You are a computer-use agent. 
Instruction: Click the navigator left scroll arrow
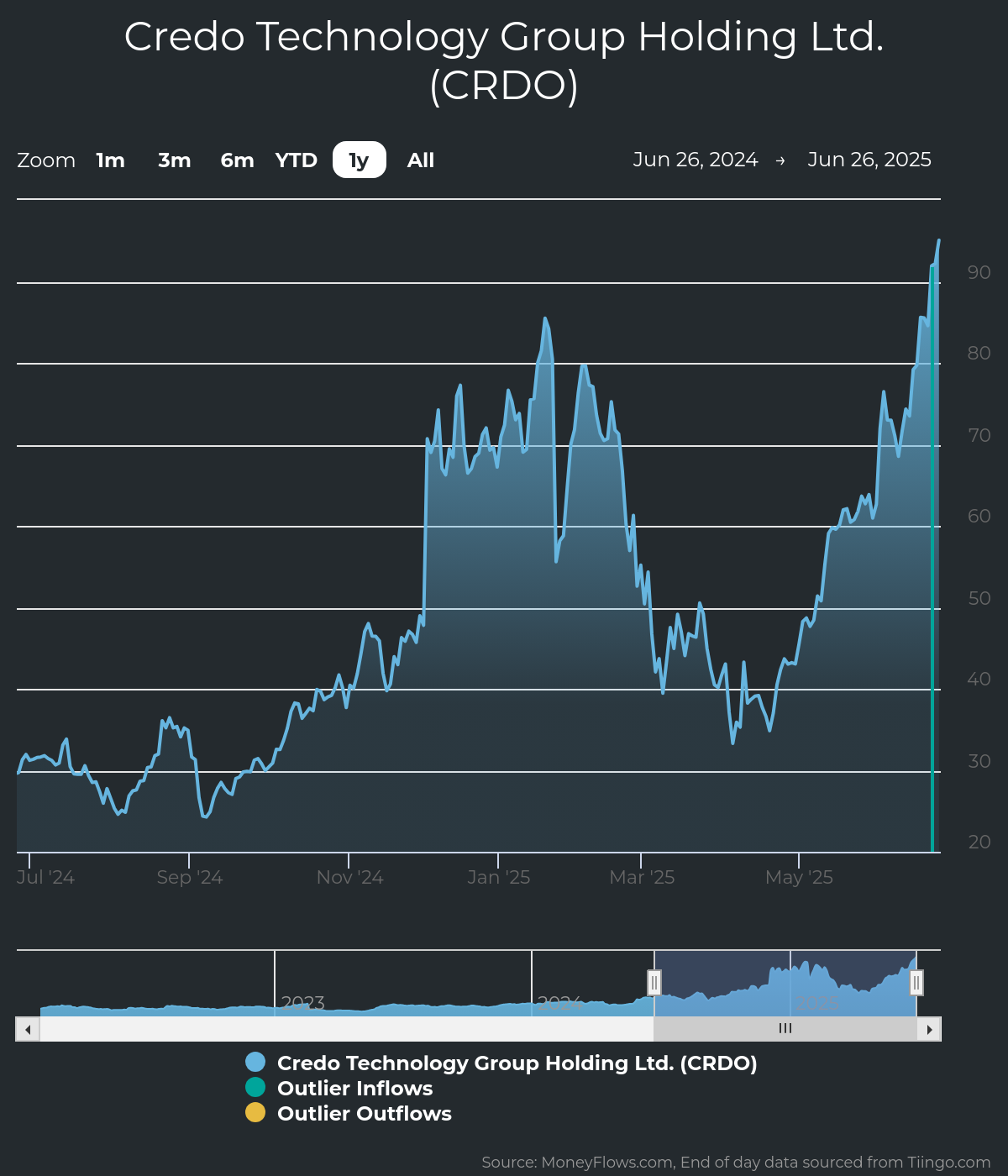28,1029
